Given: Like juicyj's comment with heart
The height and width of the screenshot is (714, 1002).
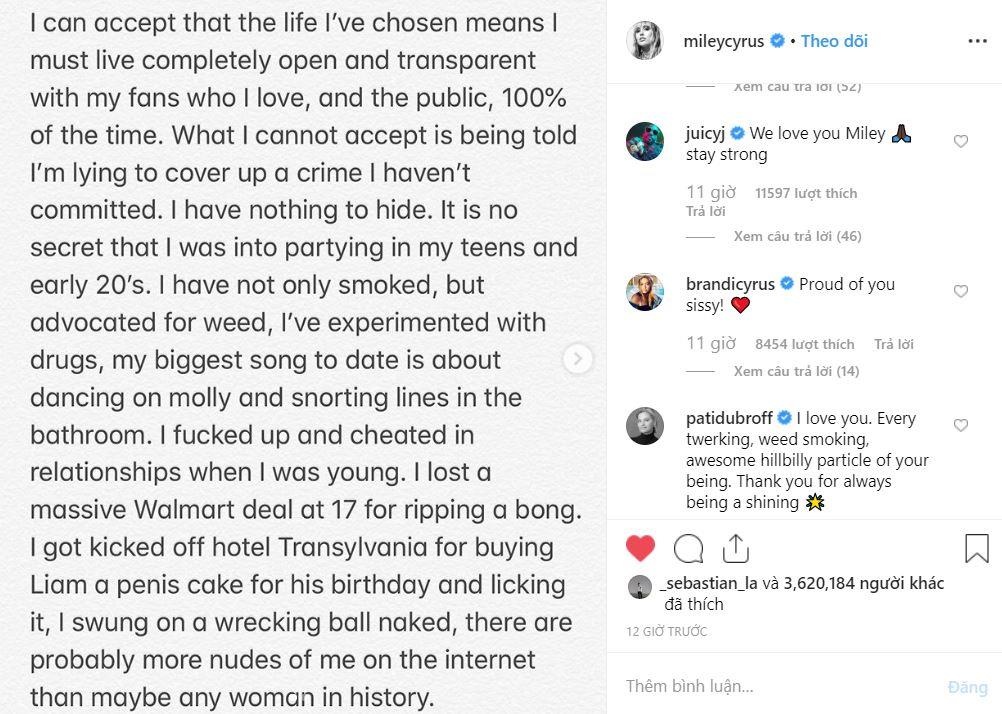Looking at the screenshot, I should (961, 142).
